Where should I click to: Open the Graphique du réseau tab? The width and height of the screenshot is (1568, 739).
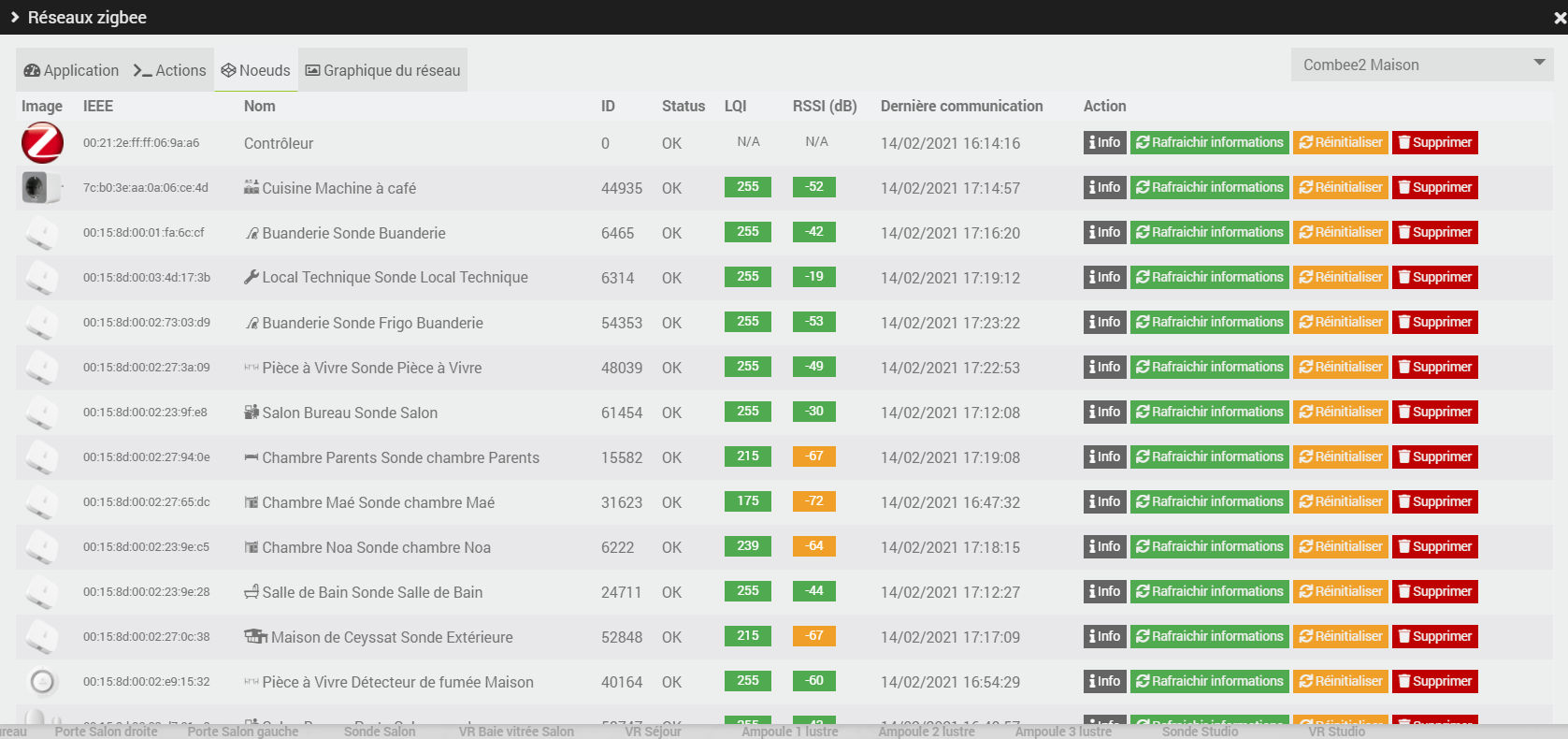[382, 70]
